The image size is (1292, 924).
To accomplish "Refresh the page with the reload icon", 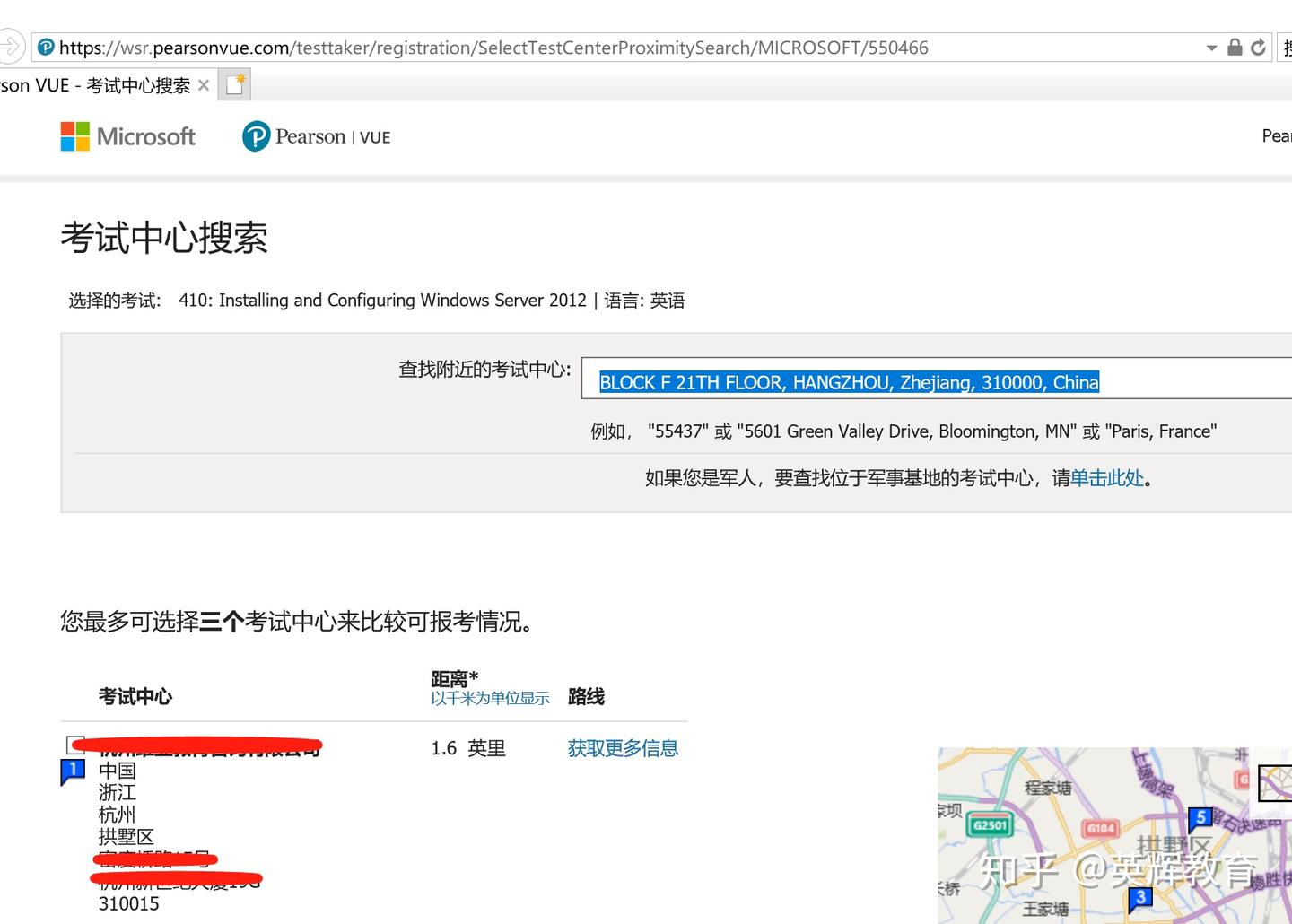I will click(x=1258, y=46).
